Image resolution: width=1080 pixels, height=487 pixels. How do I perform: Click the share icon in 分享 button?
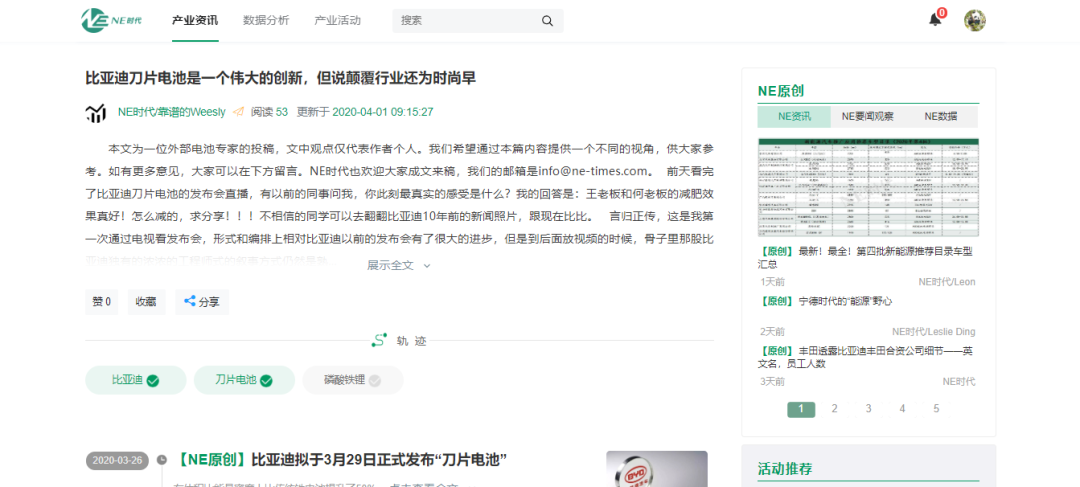[189, 301]
